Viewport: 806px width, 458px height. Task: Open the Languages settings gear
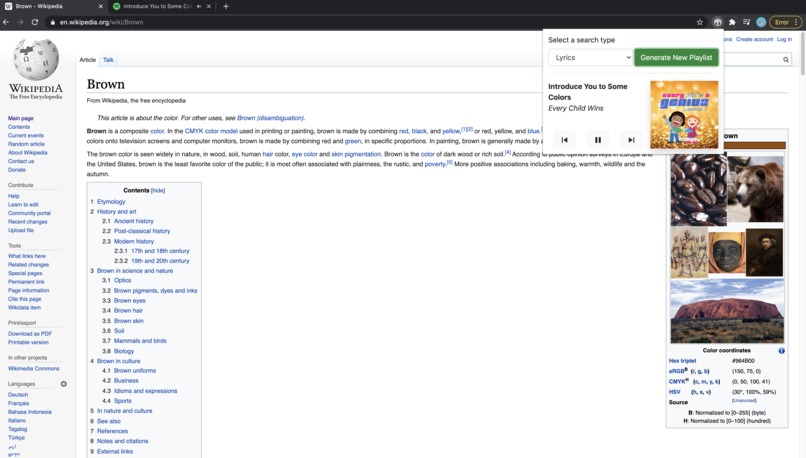coord(64,383)
